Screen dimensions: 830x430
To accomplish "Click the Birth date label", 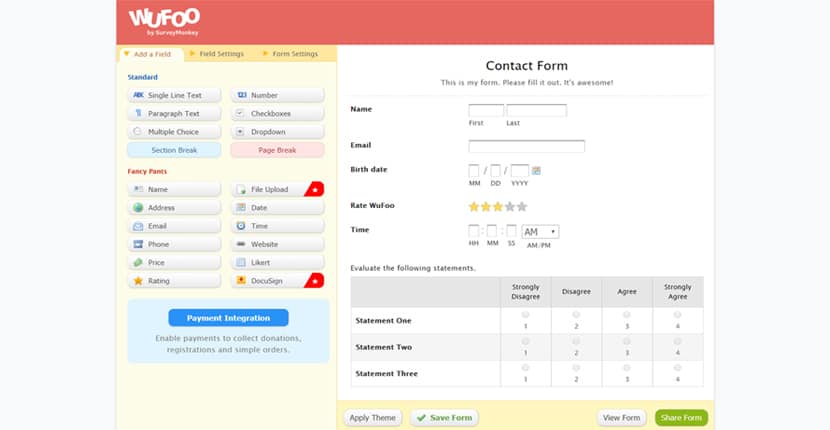I will point(368,169).
